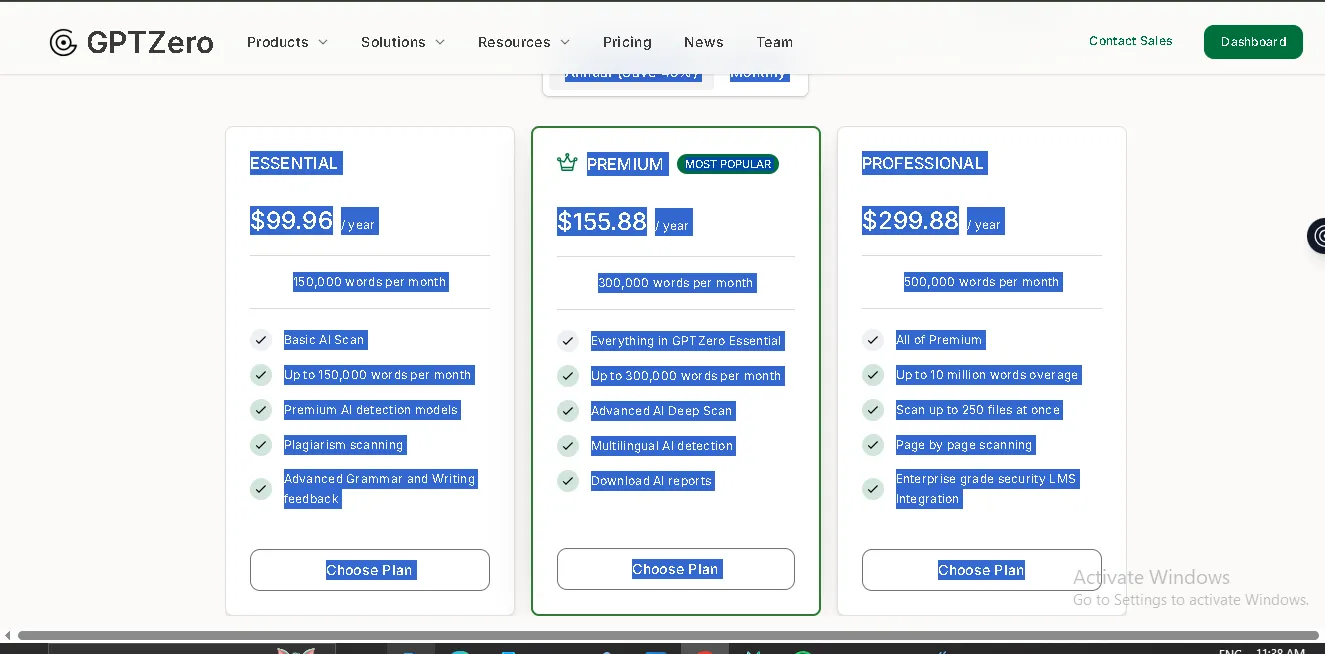Choose Plan for the Essential tier
Screen dimensions: 1325x654
(x=370, y=570)
